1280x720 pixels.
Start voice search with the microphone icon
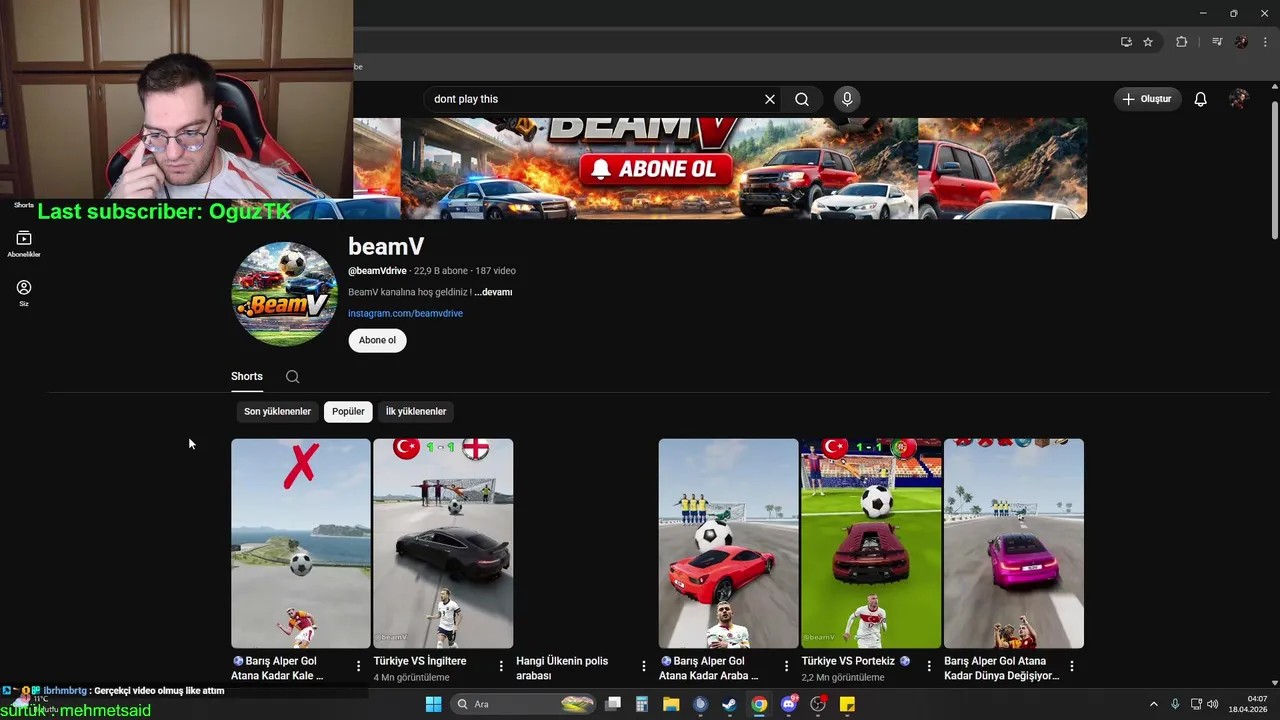coord(847,99)
